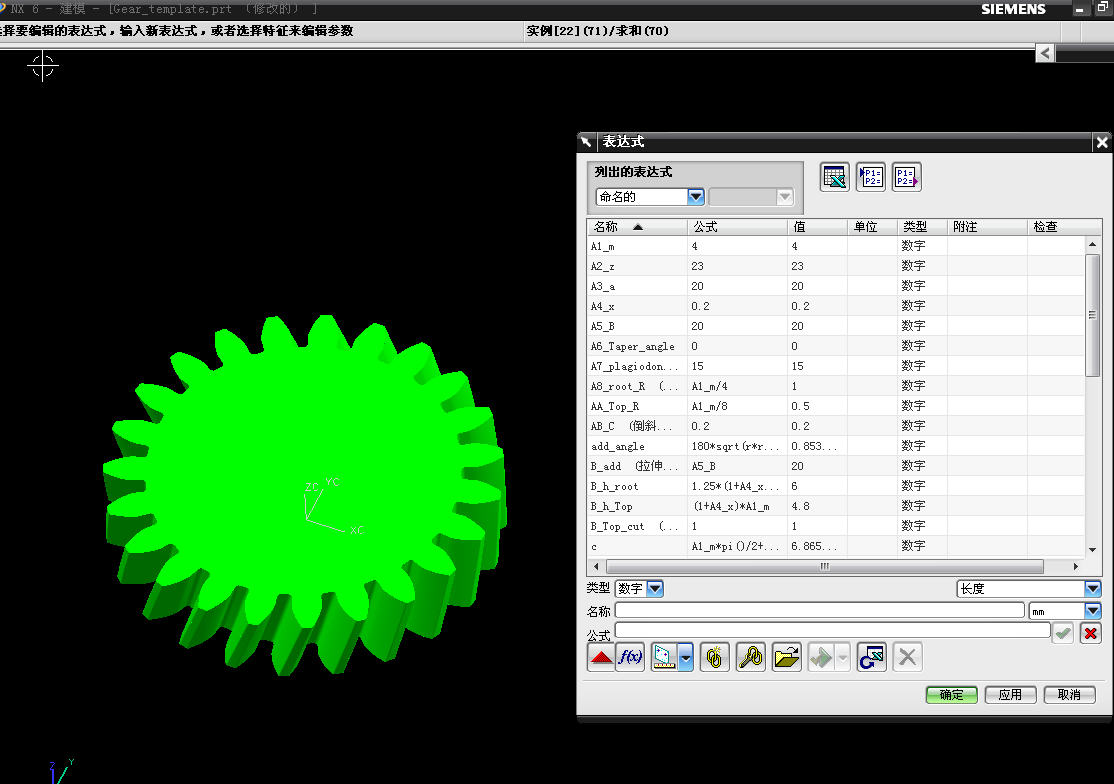1114x784 pixels.
Task: Open the requirements check dropdown arrow
Action: [843, 657]
